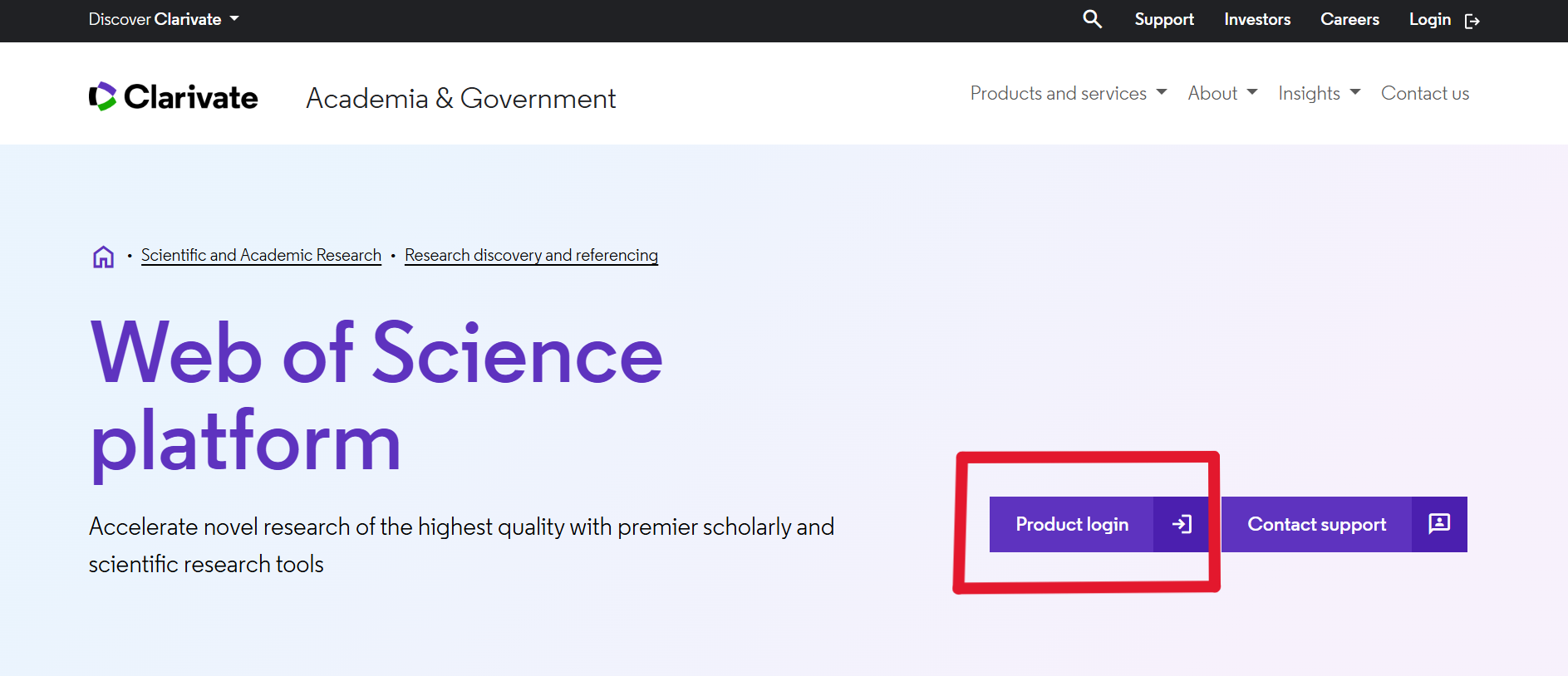1568x676 pixels.
Task: Click the Clarivate logo
Action: pos(174,97)
